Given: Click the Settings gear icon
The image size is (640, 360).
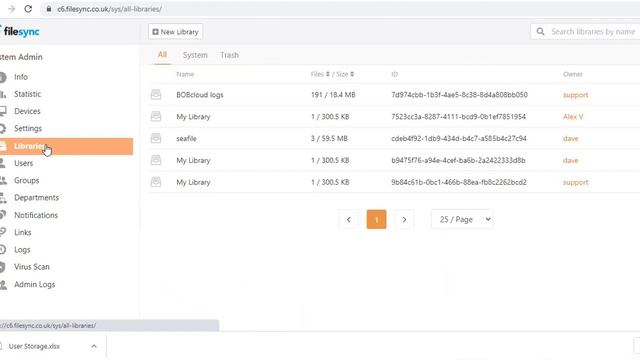Looking at the screenshot, I should point(3,129).
